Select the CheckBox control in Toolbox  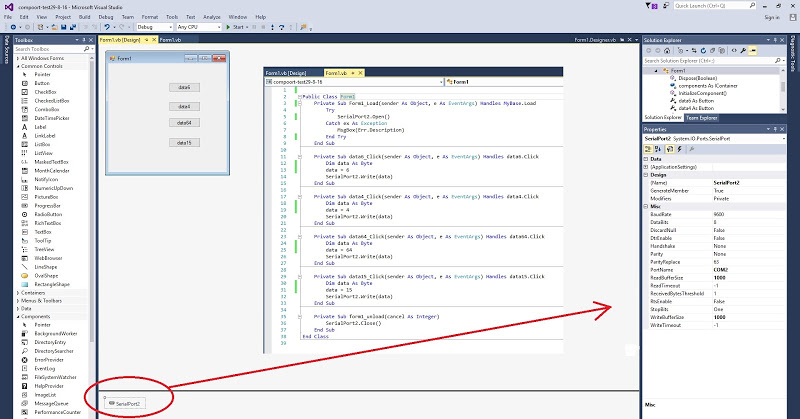[43, 91]
